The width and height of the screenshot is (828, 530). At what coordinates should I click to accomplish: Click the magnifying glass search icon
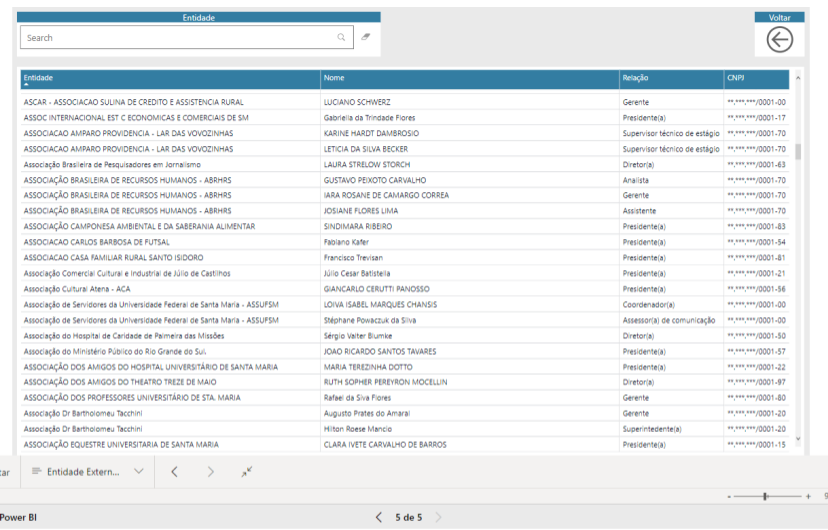point(342,37)
